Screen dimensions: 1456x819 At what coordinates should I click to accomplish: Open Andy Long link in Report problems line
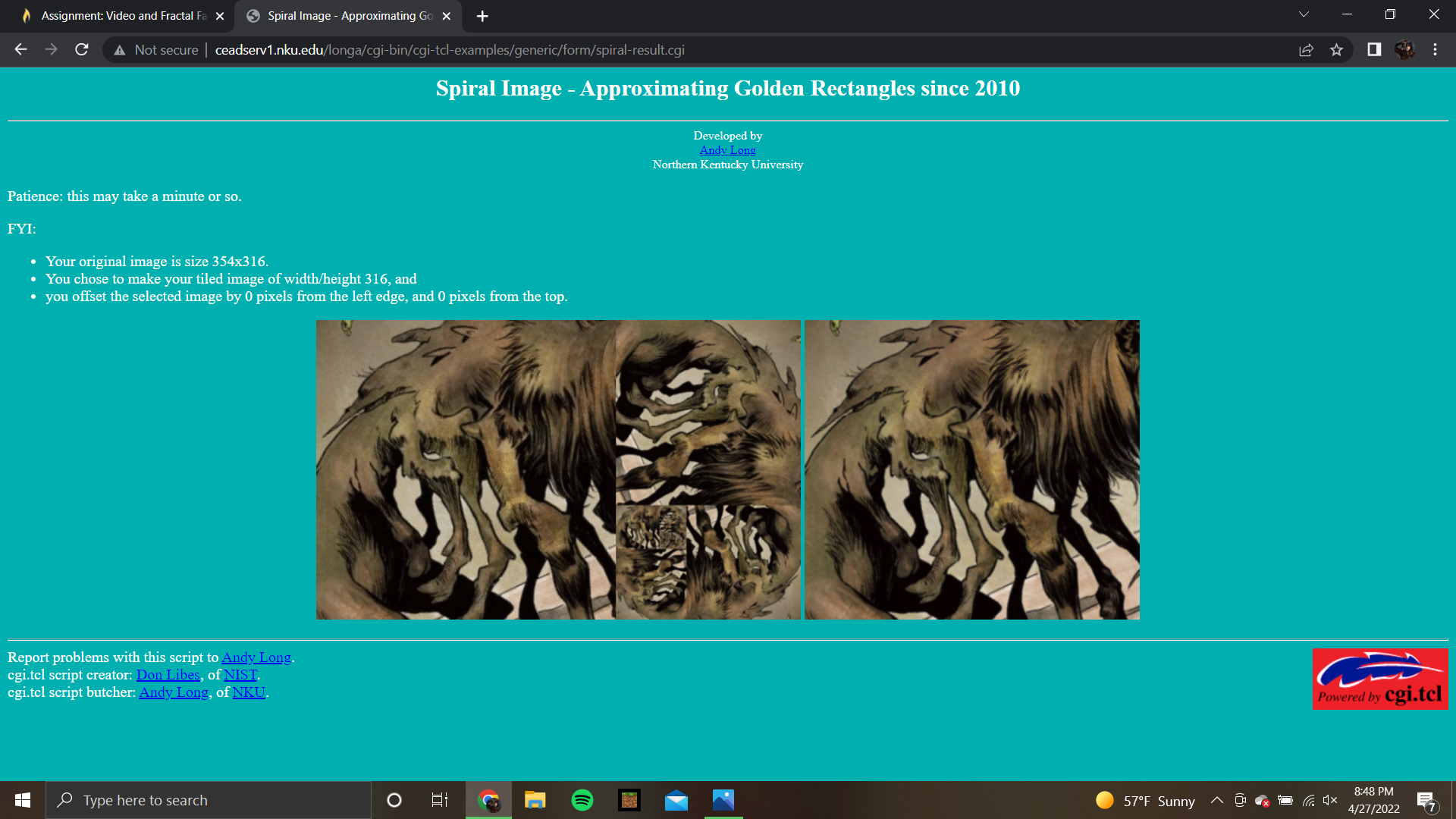tap(256, 657)
